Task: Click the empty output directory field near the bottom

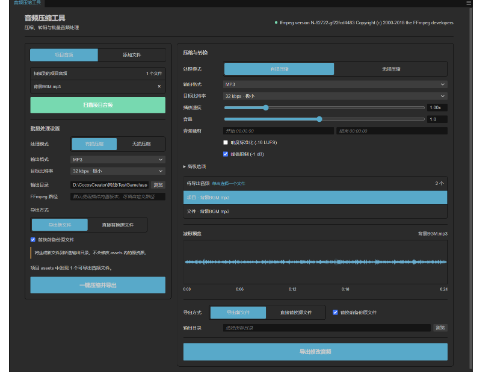Action: click(x=327, y=328)
